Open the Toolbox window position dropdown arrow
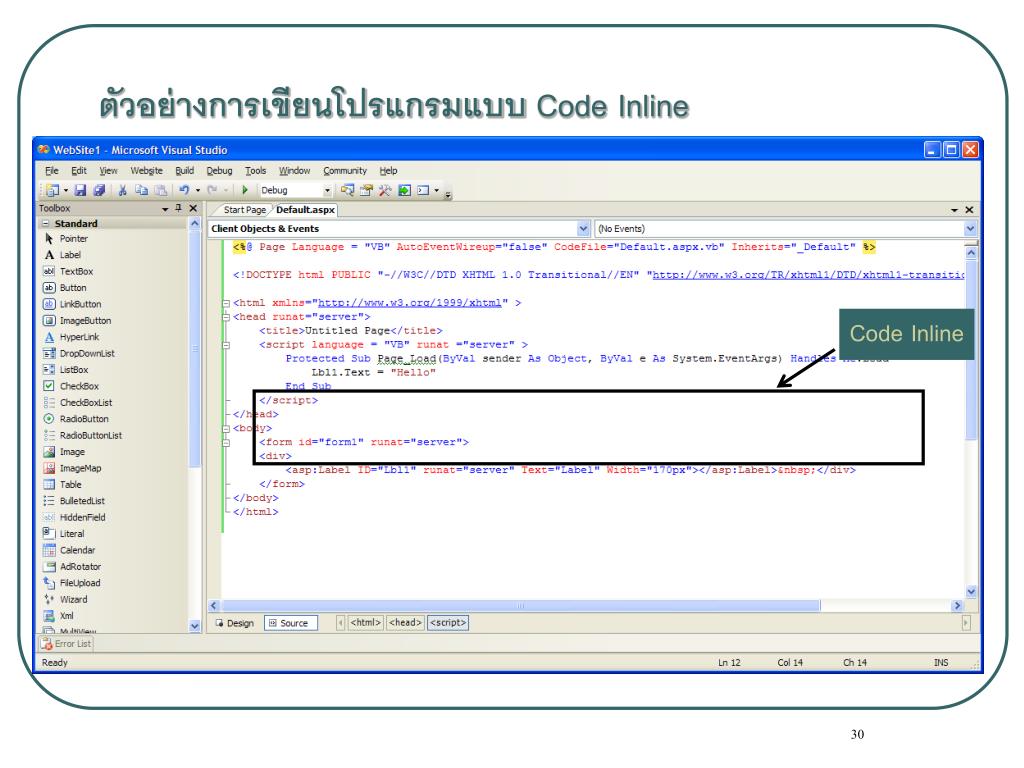 165,209
